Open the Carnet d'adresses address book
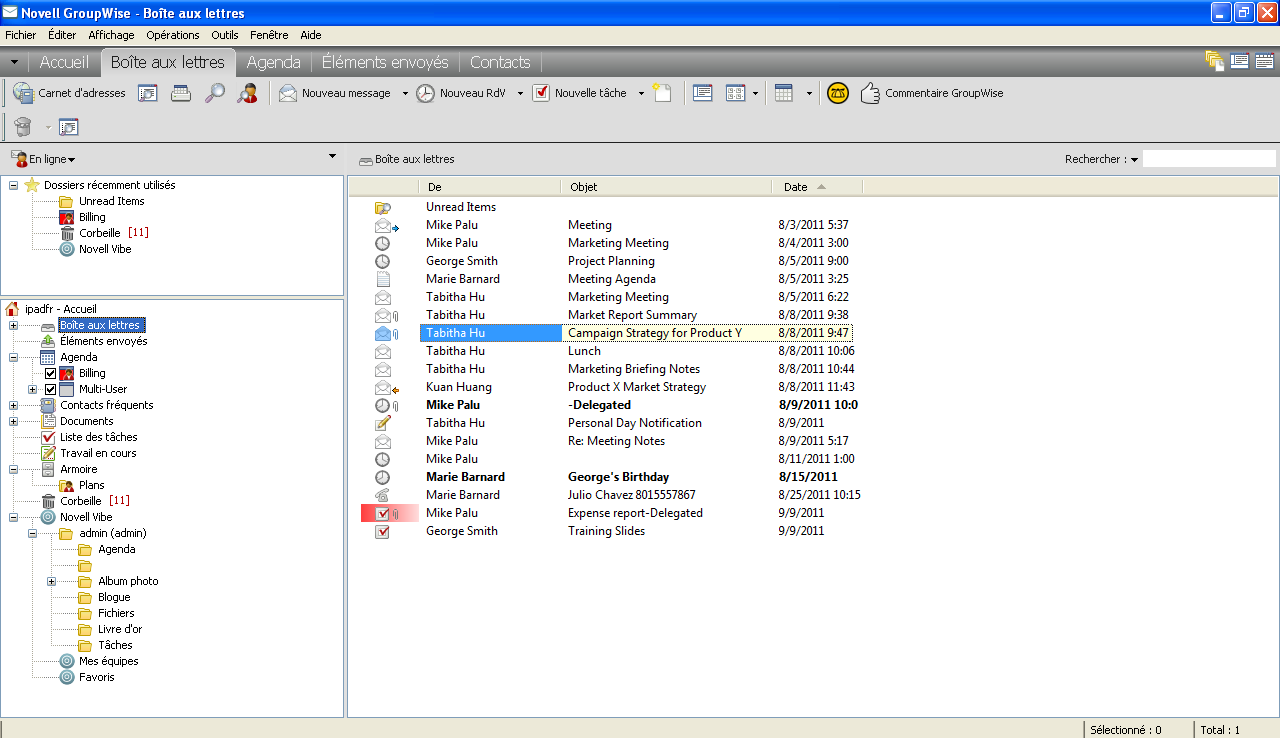 click(69, 93)
